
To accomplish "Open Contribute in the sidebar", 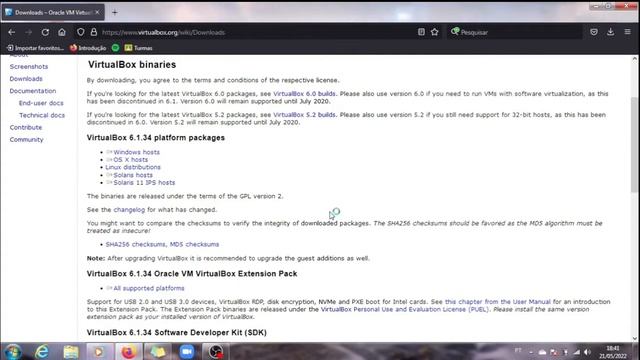I will coord(26,127).
